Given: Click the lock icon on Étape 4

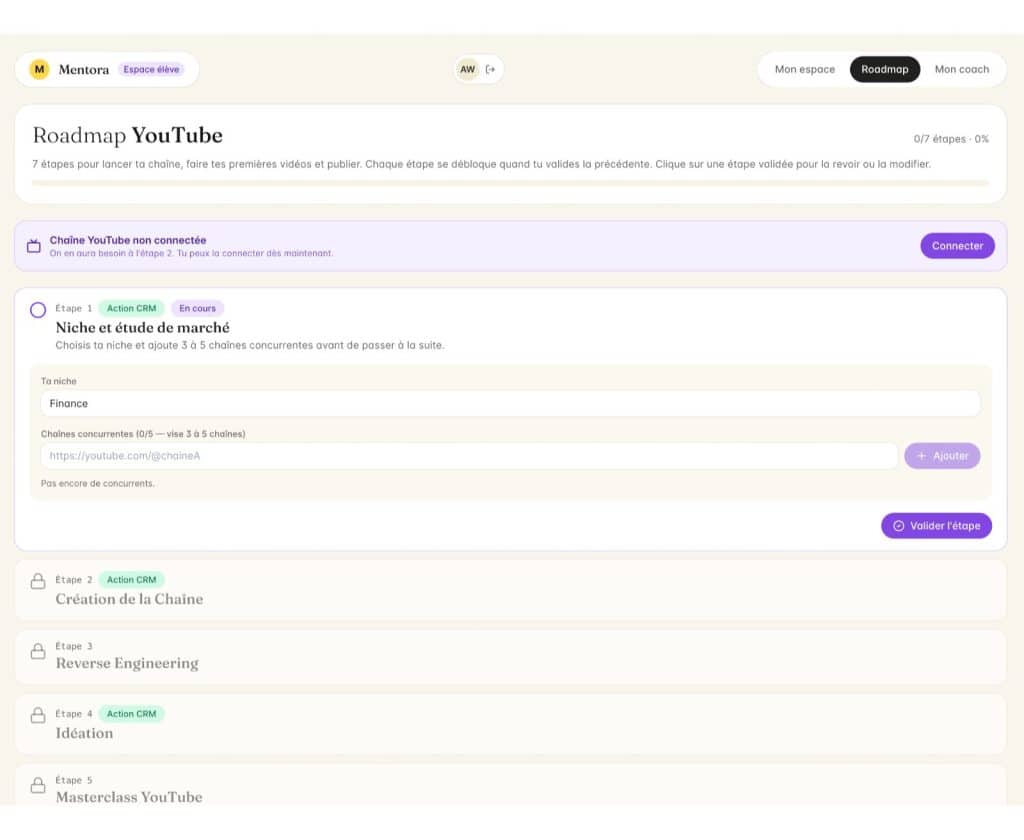Looking at the screenshot, I should [x=38, y=715].
